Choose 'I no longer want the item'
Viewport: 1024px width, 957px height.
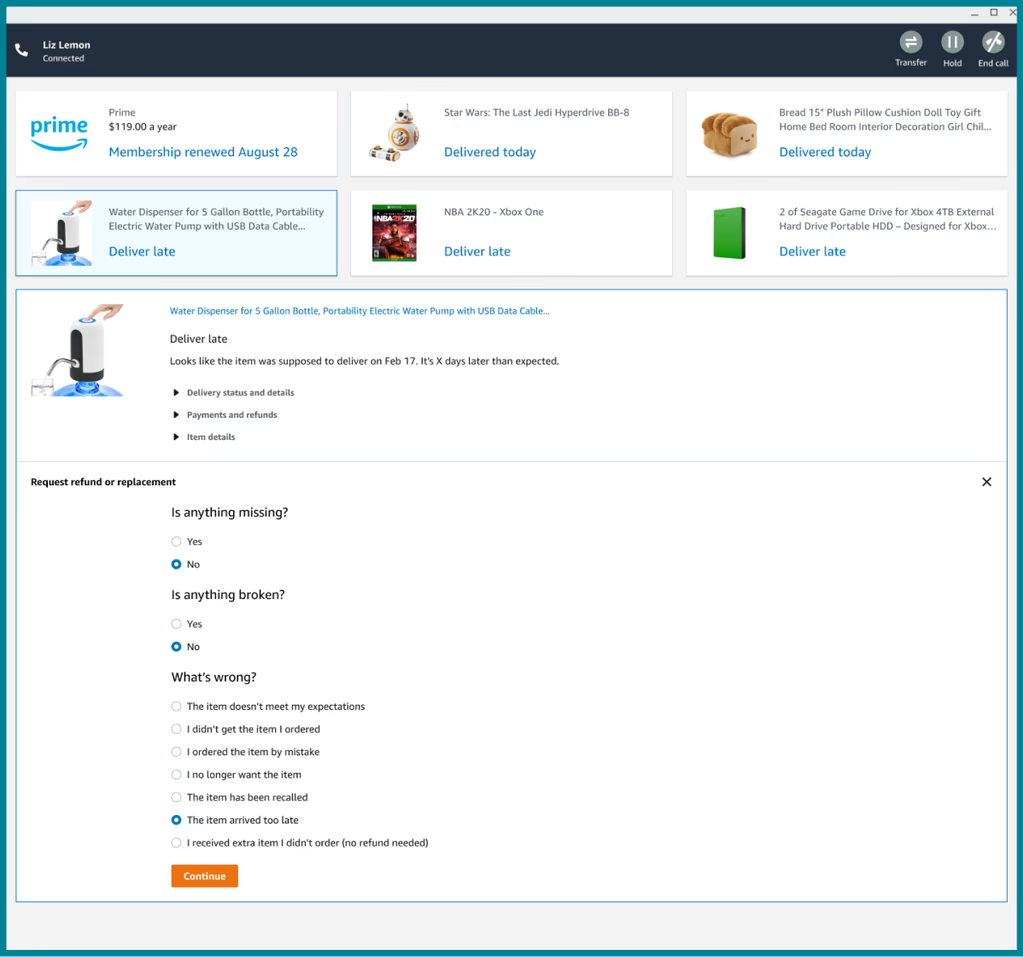coord(177,775)
